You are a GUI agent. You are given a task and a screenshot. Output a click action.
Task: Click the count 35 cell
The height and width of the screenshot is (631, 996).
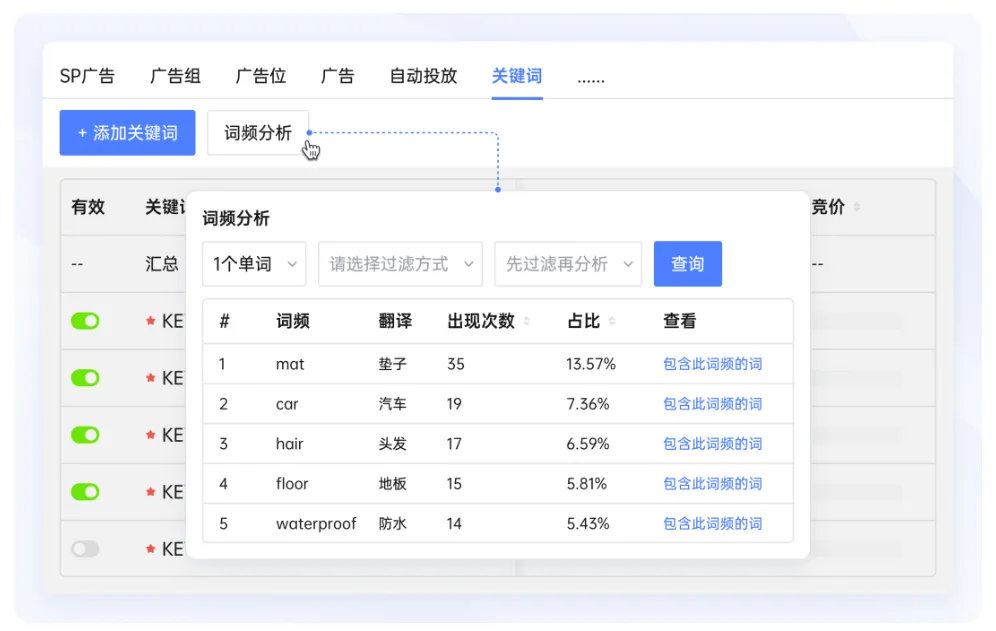[x=455, y=364]
